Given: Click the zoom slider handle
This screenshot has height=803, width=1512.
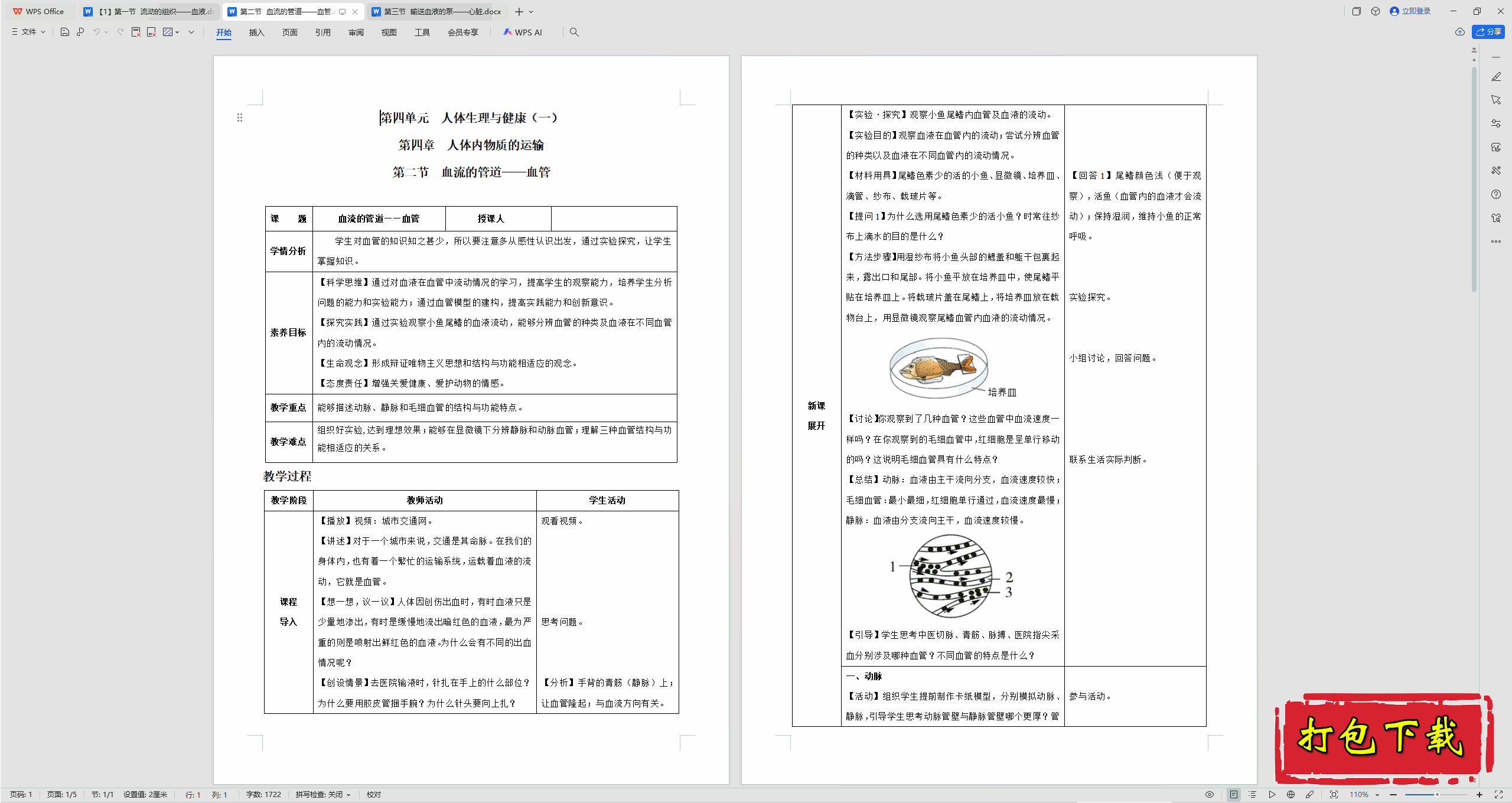Looking at the screenshot, I should coord(1437,795).
